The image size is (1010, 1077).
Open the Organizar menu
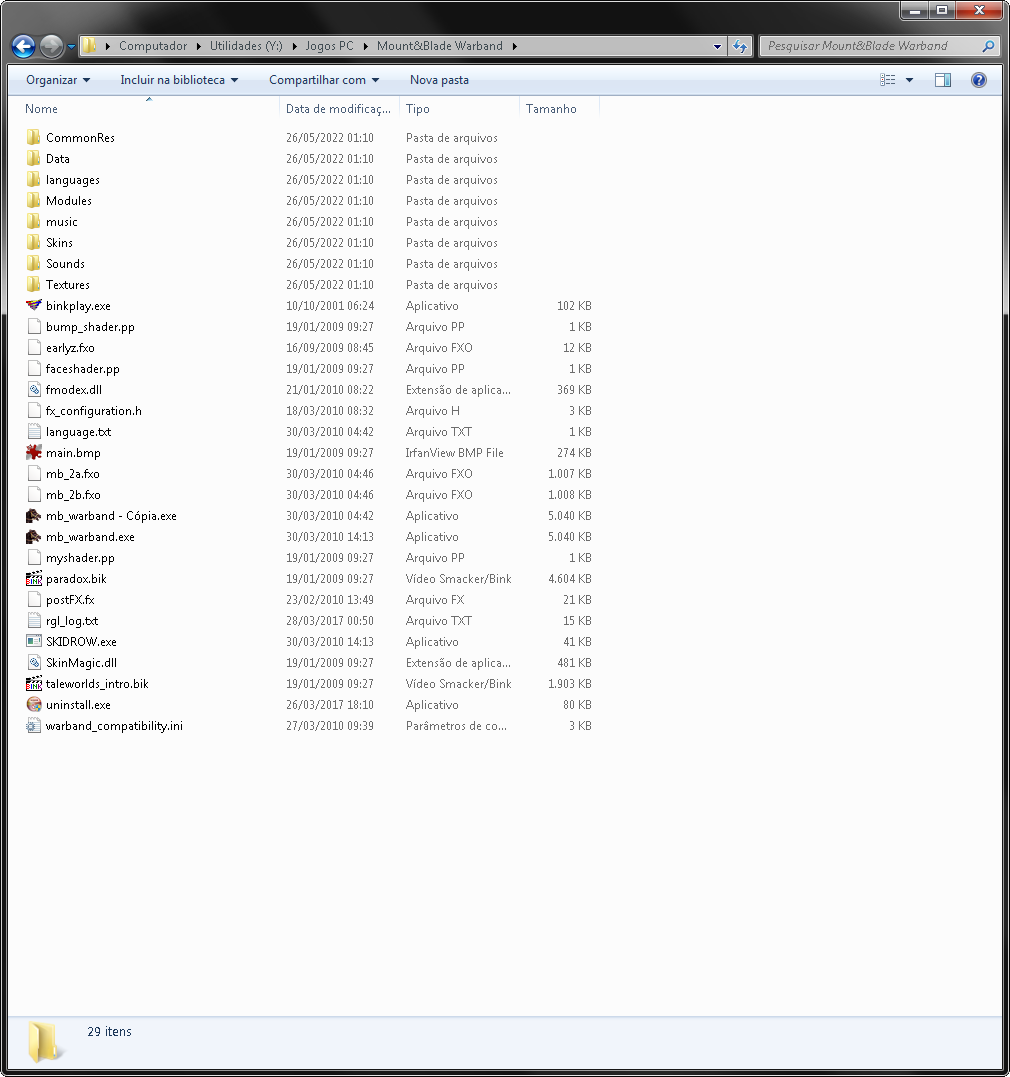point(58,80)
